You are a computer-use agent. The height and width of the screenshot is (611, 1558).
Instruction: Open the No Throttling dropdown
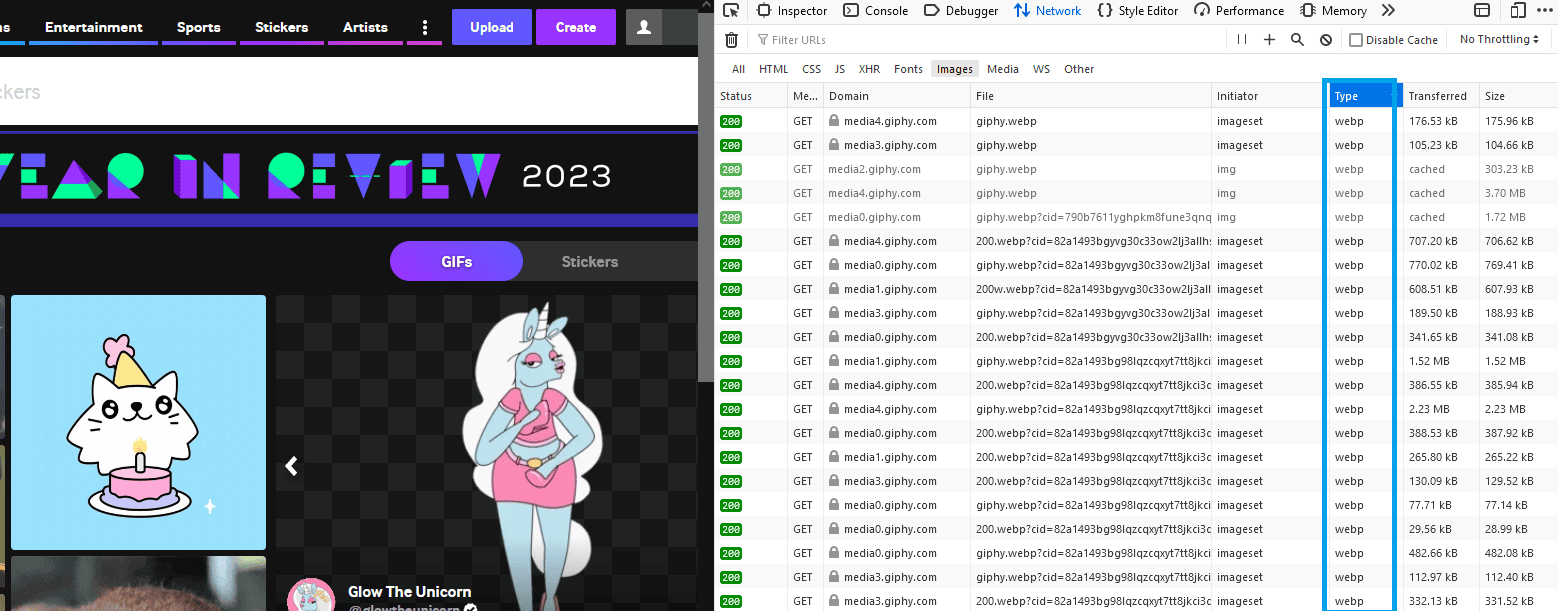tap(1497, 39)
